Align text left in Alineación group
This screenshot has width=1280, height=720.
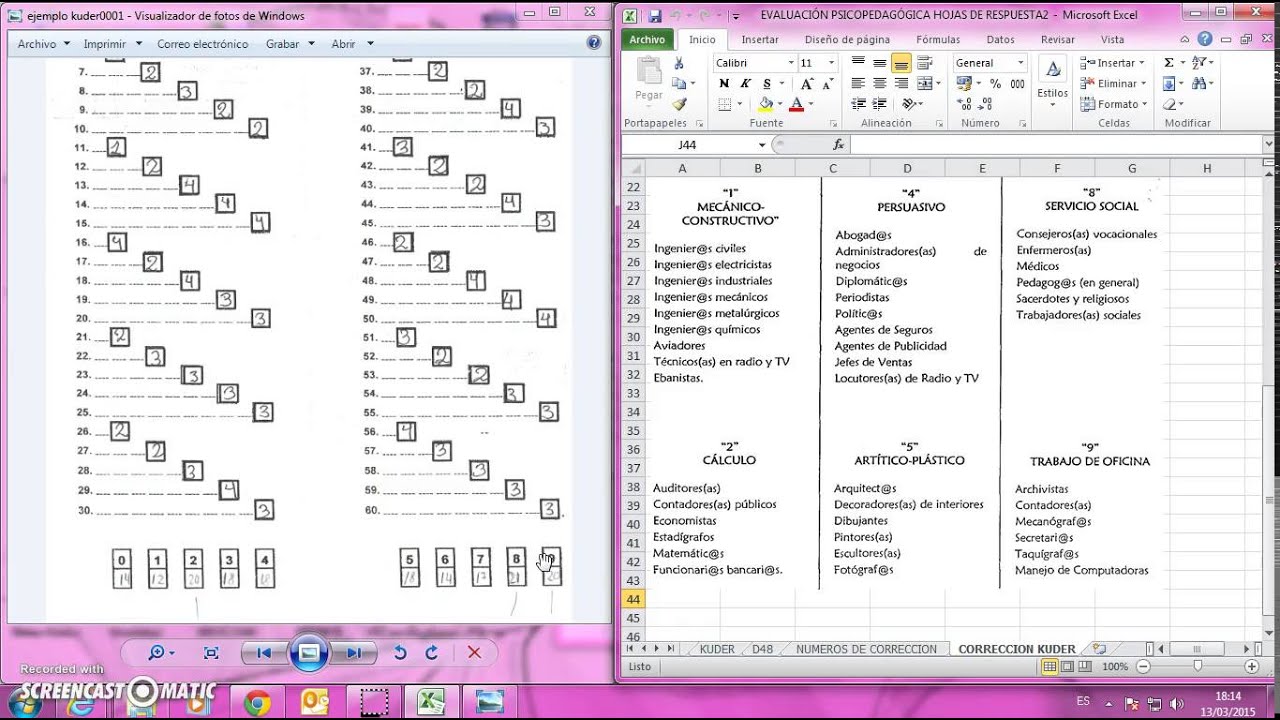pos(858,84)
